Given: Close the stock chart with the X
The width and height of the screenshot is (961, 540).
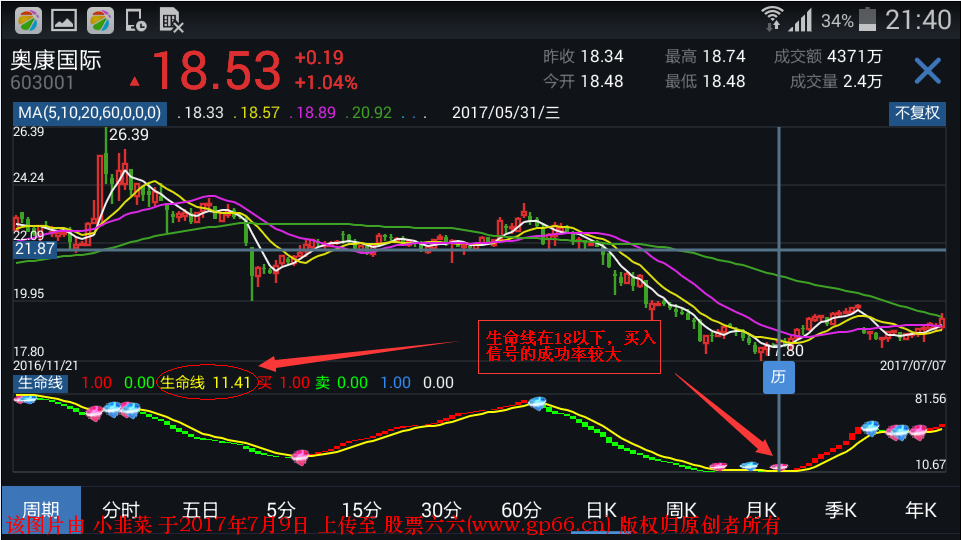Looking at the screenshot, I should 927,70.
